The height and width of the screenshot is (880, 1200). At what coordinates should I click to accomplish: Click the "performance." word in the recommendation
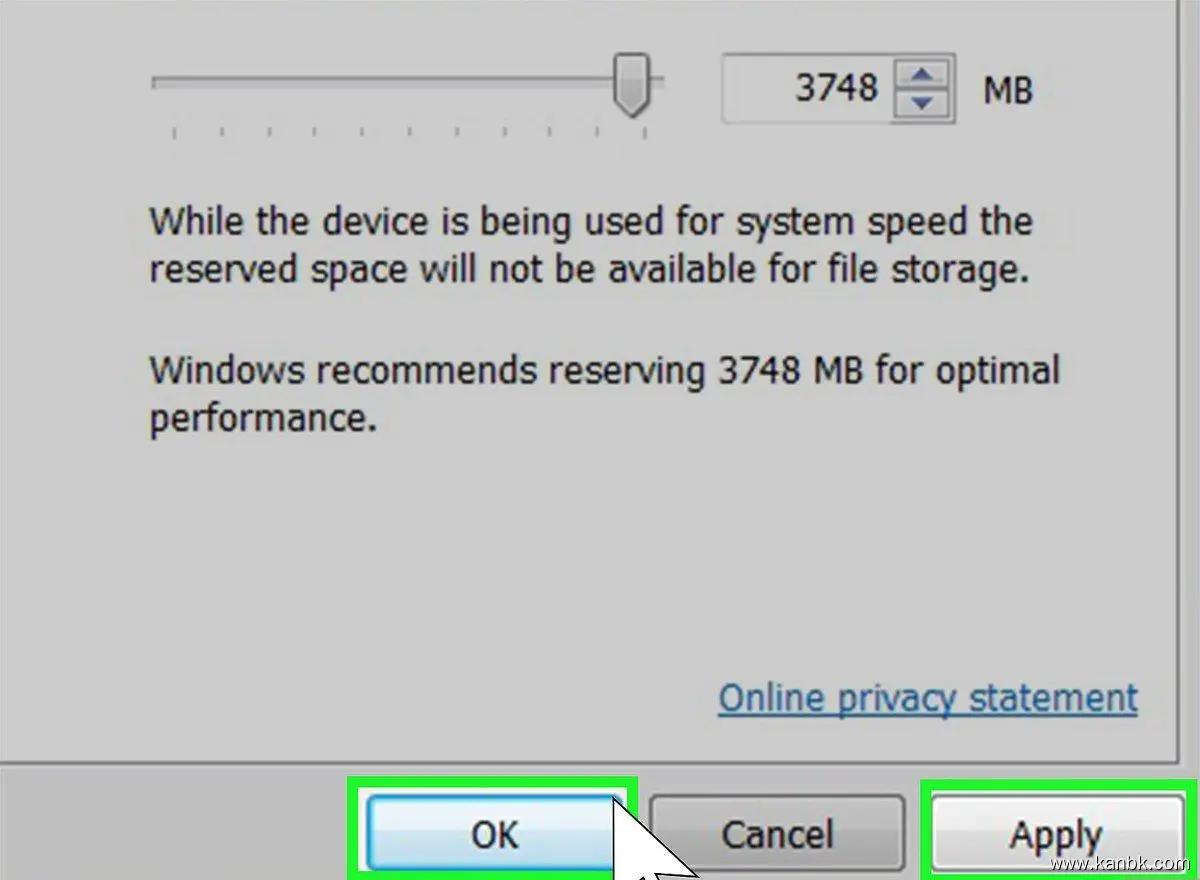(x=263, y=419)
